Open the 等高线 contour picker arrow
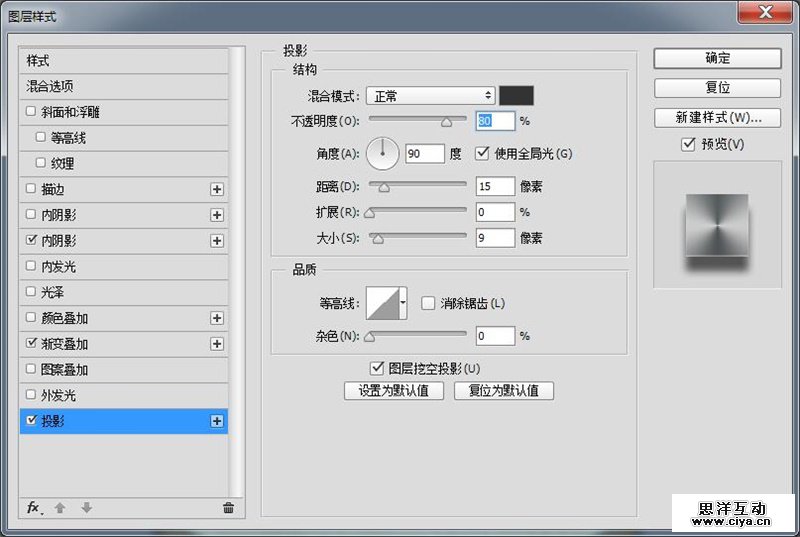Image resolution: width=800 pixels, height=537 pixels. (403, 303)
